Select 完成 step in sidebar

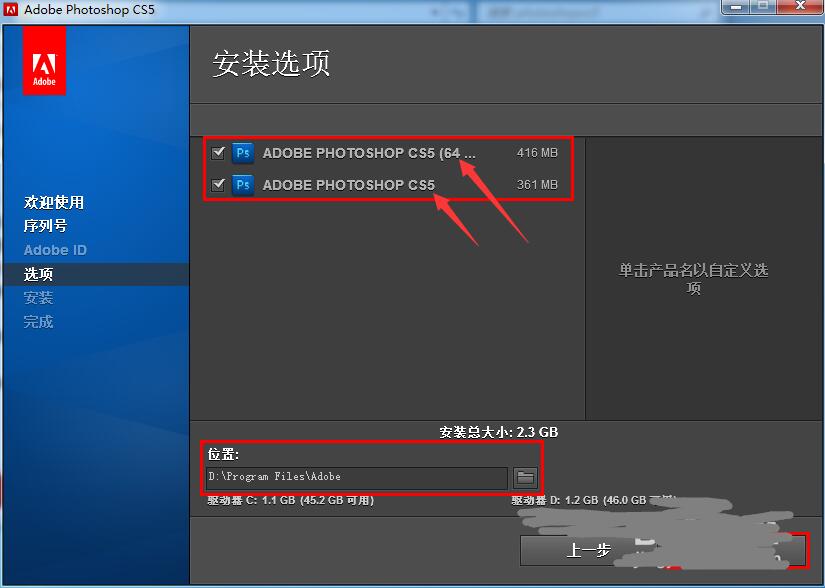[38, 322]
